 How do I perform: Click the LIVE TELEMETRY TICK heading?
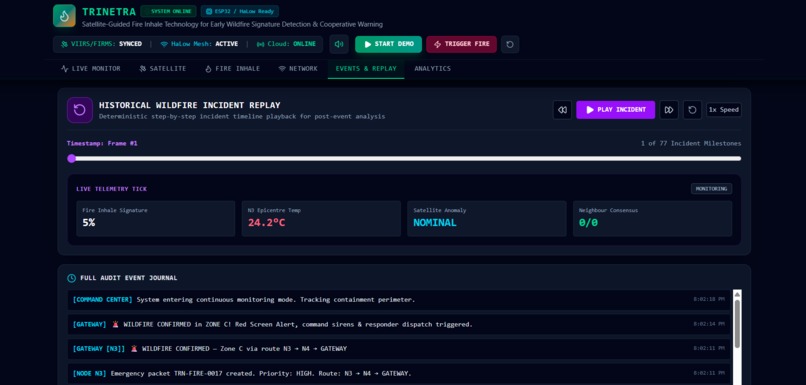click(x=112, y=189)
